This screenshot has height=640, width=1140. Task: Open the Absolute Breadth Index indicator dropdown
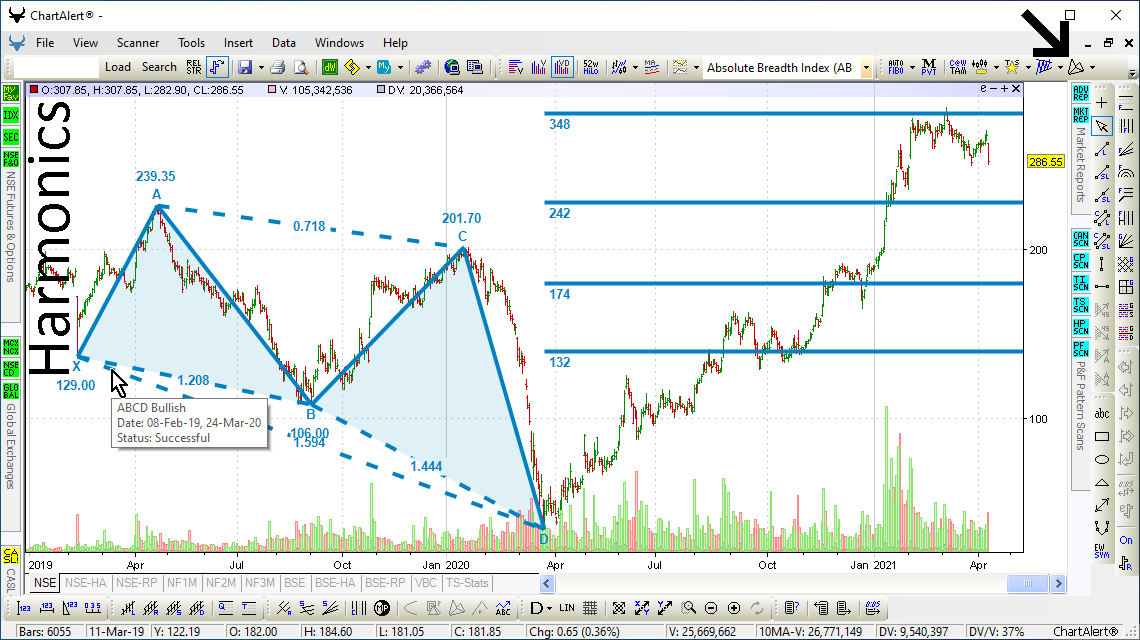click(866, 68)
